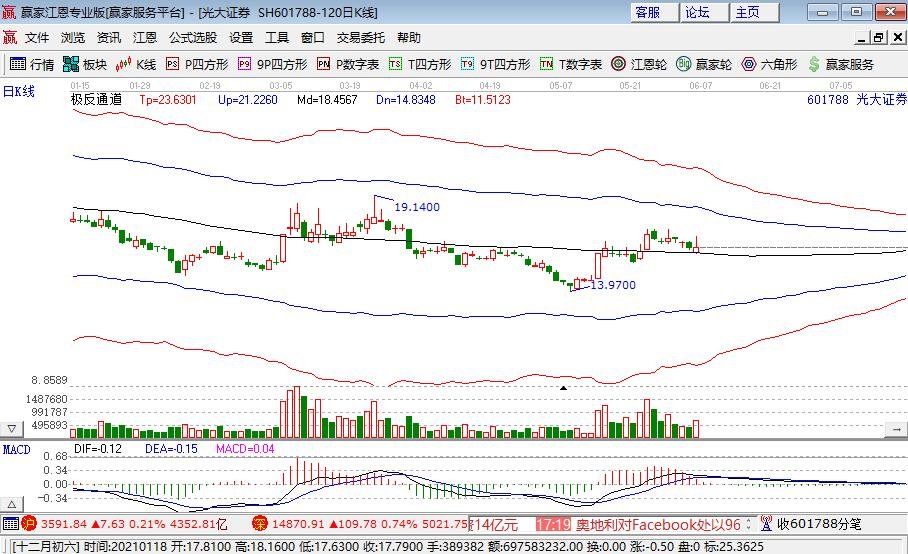This screenshot has width=908, height=554.
Task: Expand the volume panel down-arrow button
Action: point(12,429)
